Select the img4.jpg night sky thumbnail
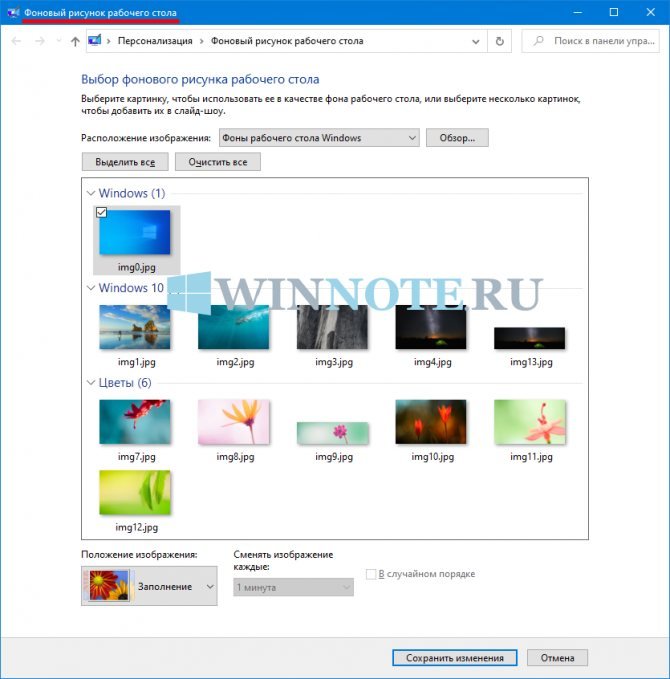The width and height of the screenshot is (670, 679). pyautogui.click(x=431, y=327)
